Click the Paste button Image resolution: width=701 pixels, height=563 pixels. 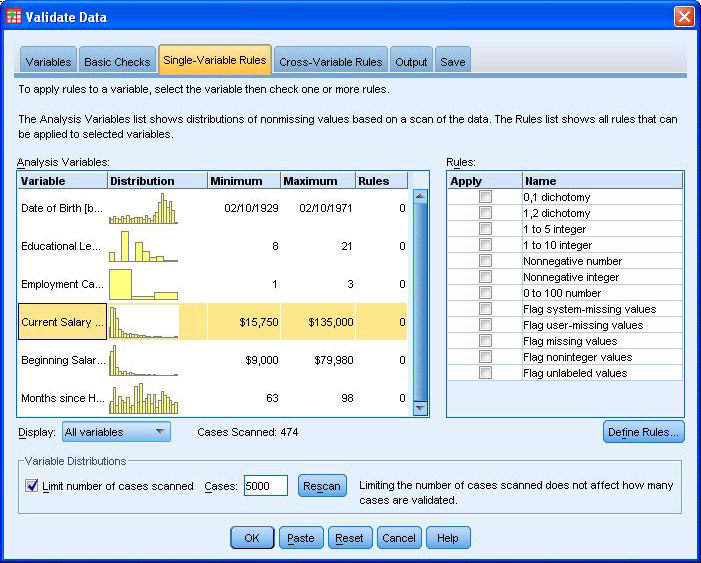click(300, 538)
